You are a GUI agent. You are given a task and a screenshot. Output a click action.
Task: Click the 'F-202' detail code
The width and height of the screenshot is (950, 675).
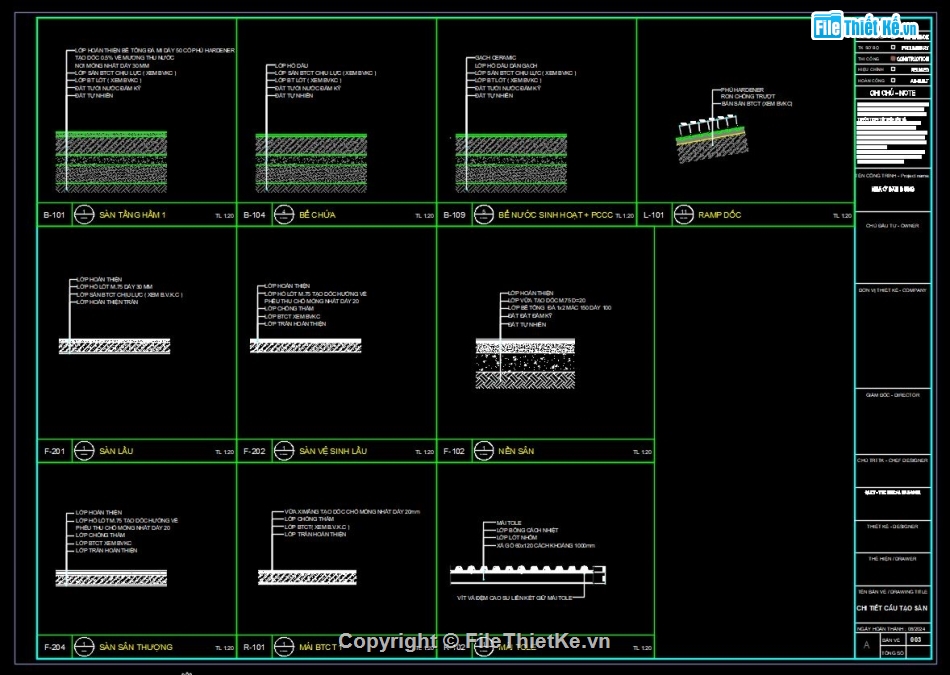[254, 451]
